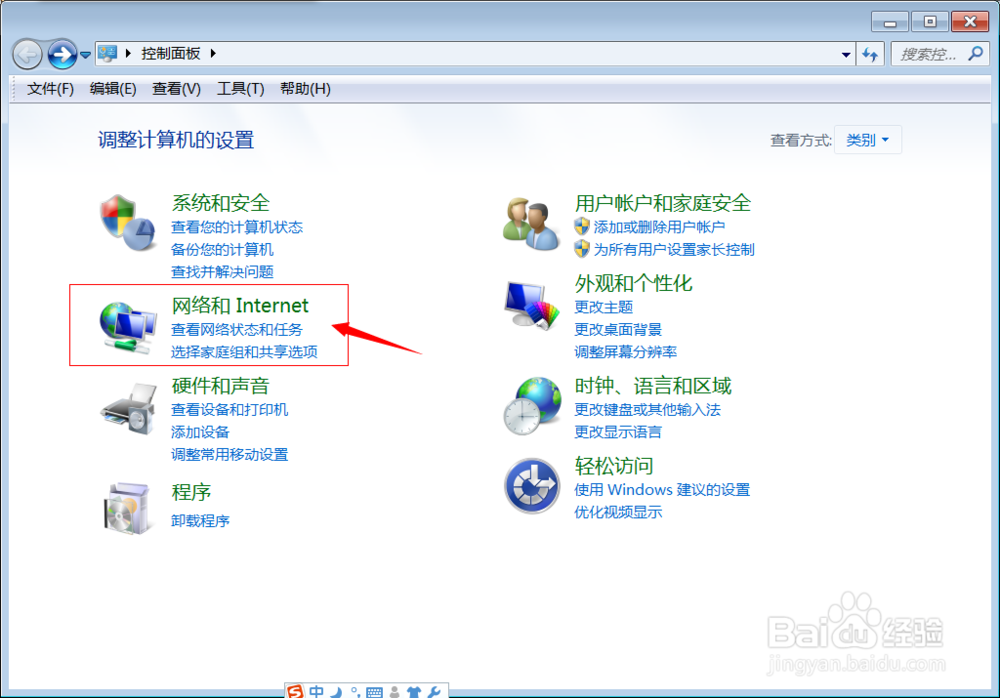Open 程序 category heading
The width and height of the screenshot is (1000, 698).
191,492
